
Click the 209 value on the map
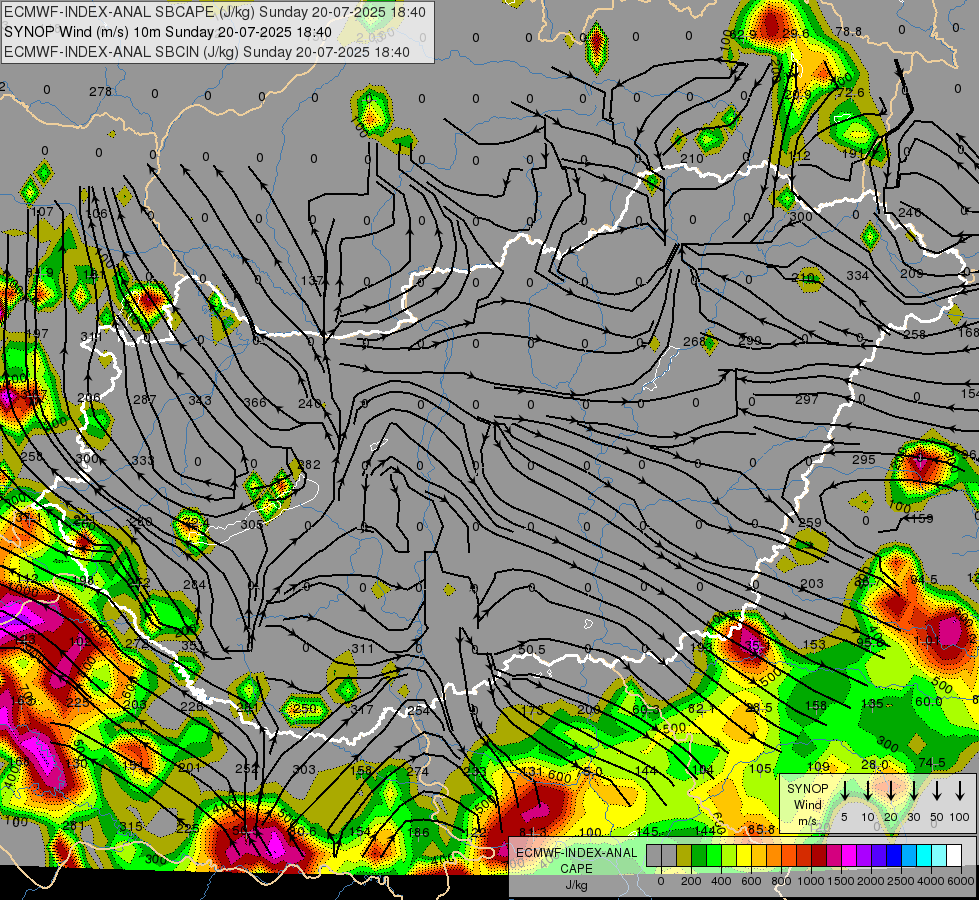click(x=912, y=274)
